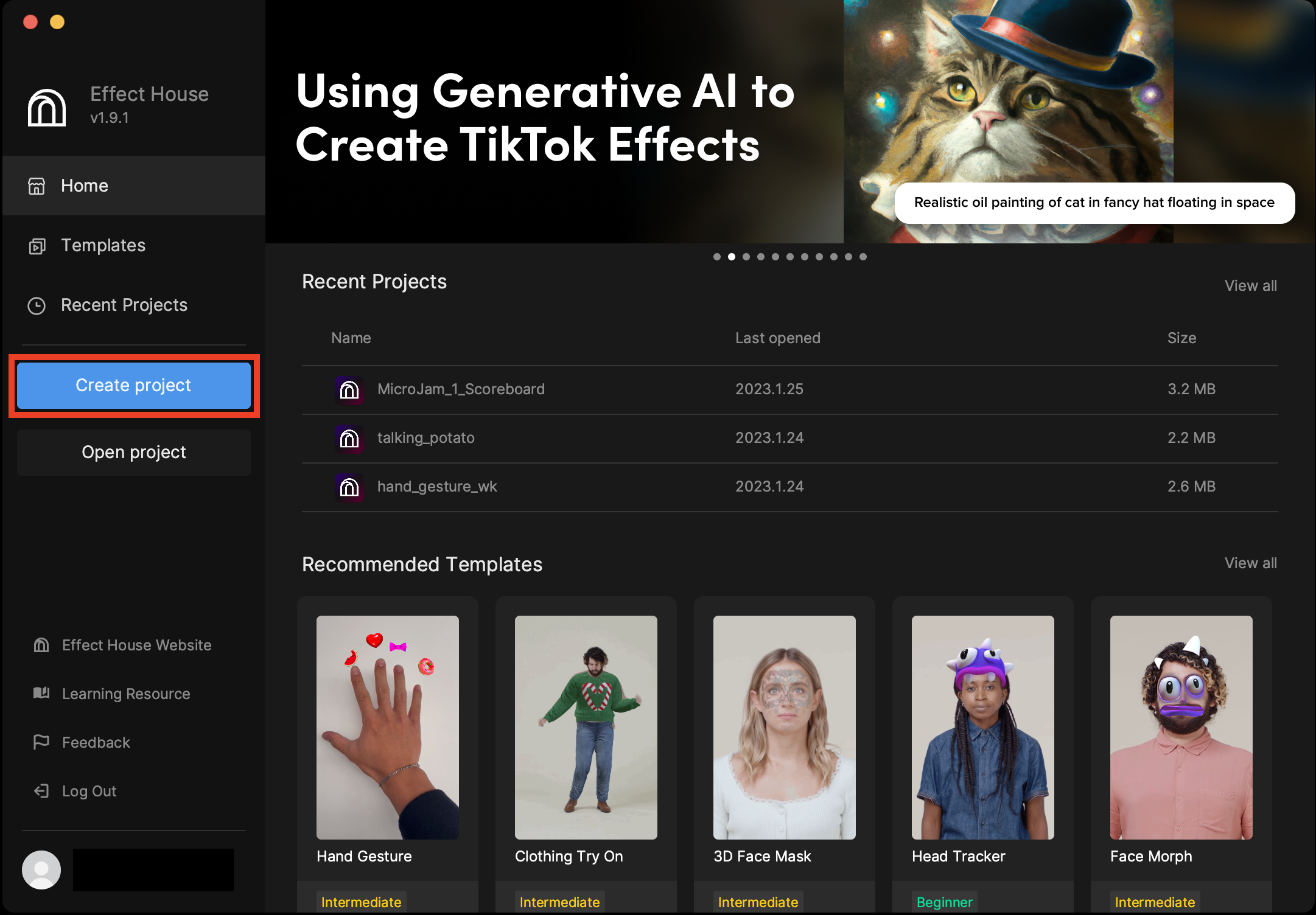Open the Face Morph template thumbnail

[1181, 728]
